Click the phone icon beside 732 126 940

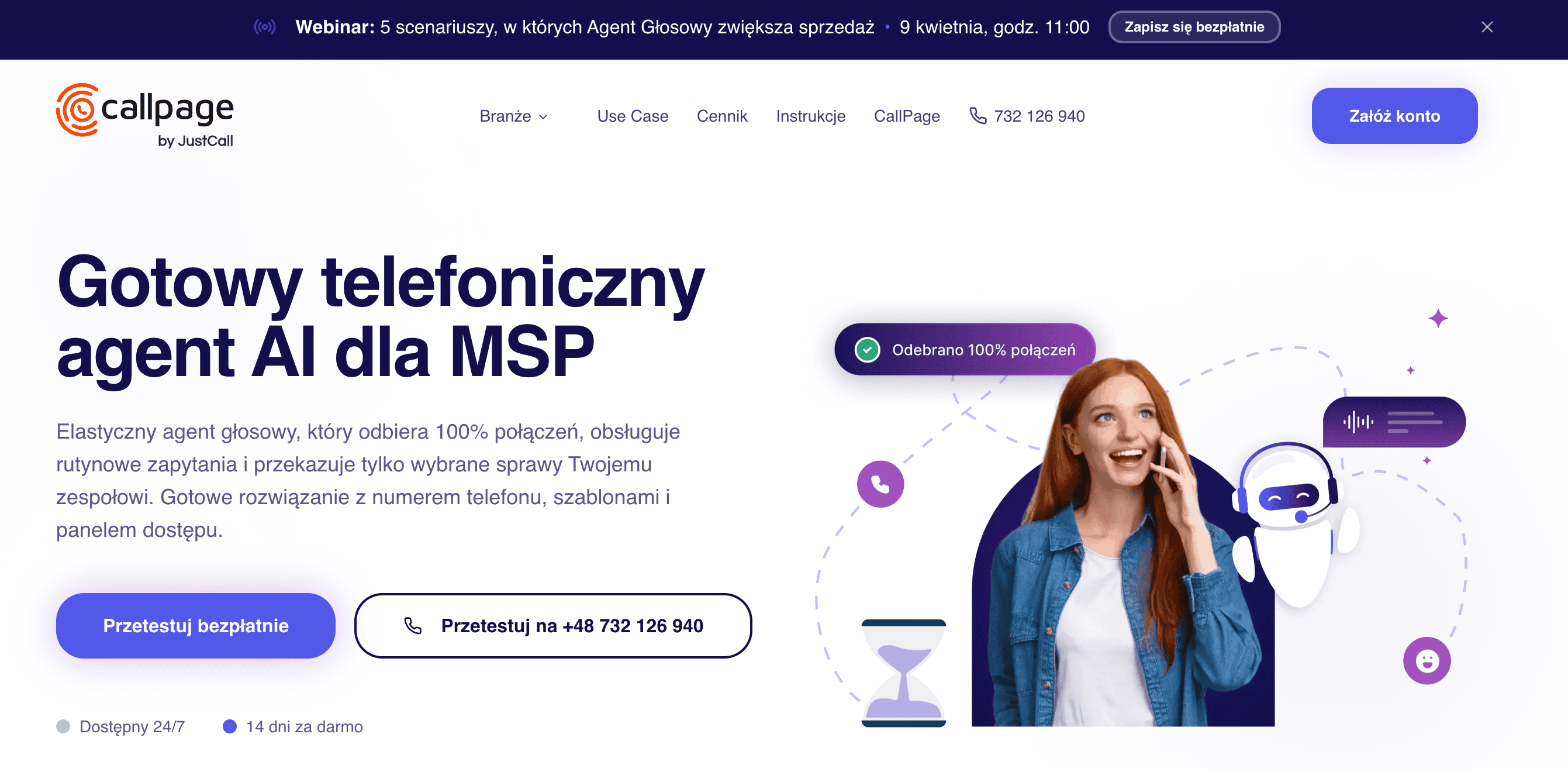tap(978, 116)
